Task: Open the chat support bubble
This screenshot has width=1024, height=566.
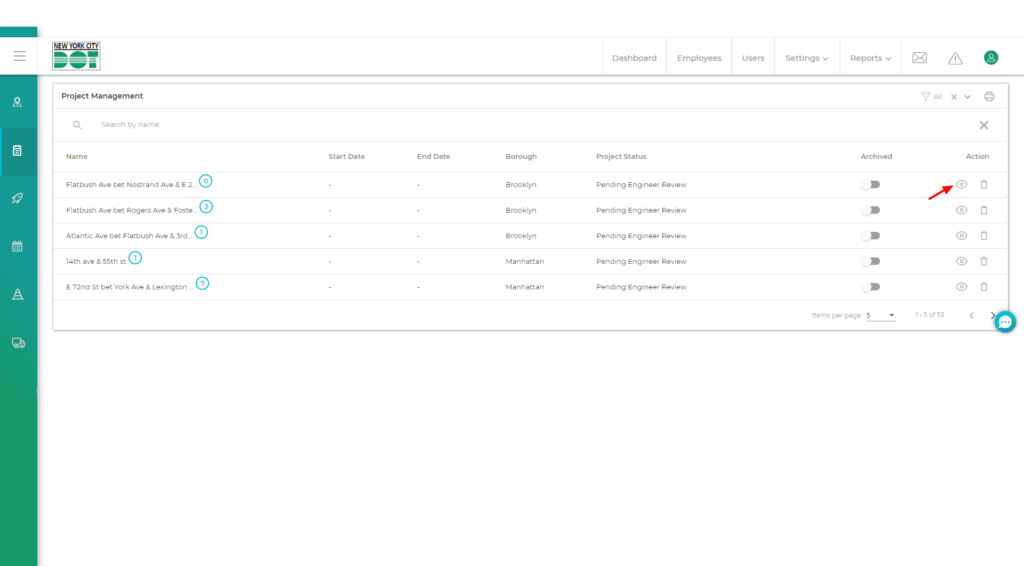Action: click(1005, 322)
